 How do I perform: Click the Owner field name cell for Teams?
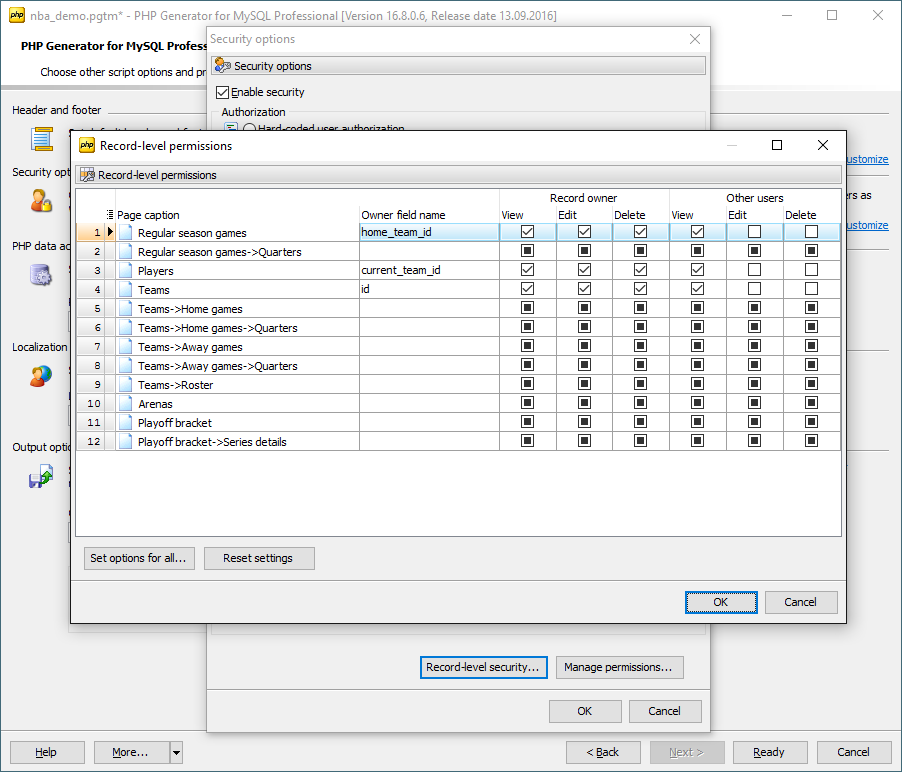click(428, 290)
